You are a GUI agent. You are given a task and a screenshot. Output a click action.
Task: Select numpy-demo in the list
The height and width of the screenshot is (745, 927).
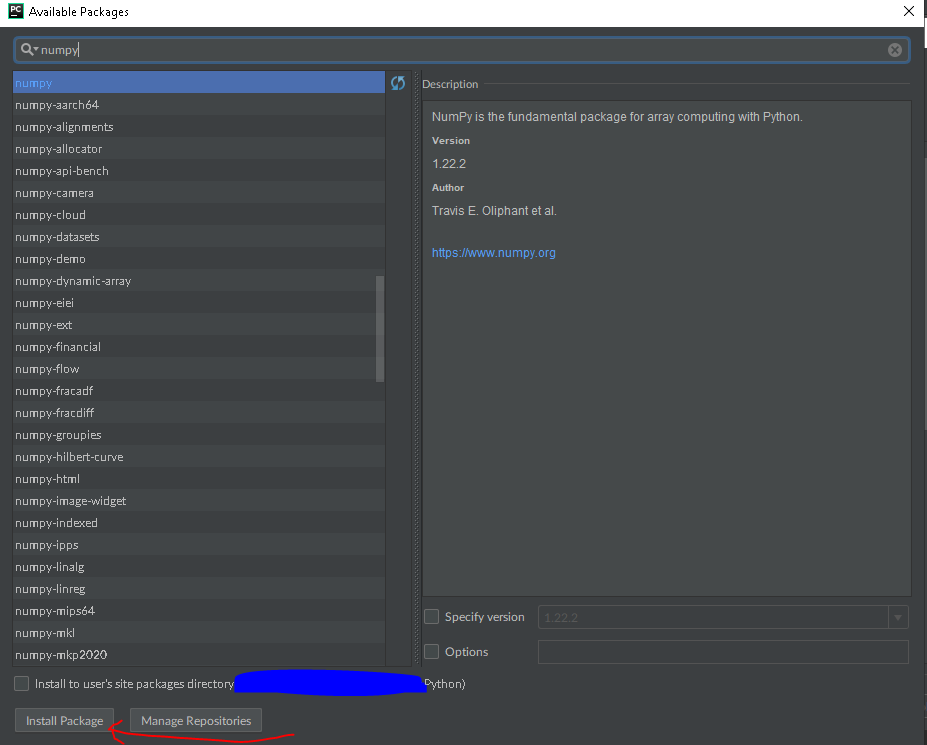[x=199, y=259]
